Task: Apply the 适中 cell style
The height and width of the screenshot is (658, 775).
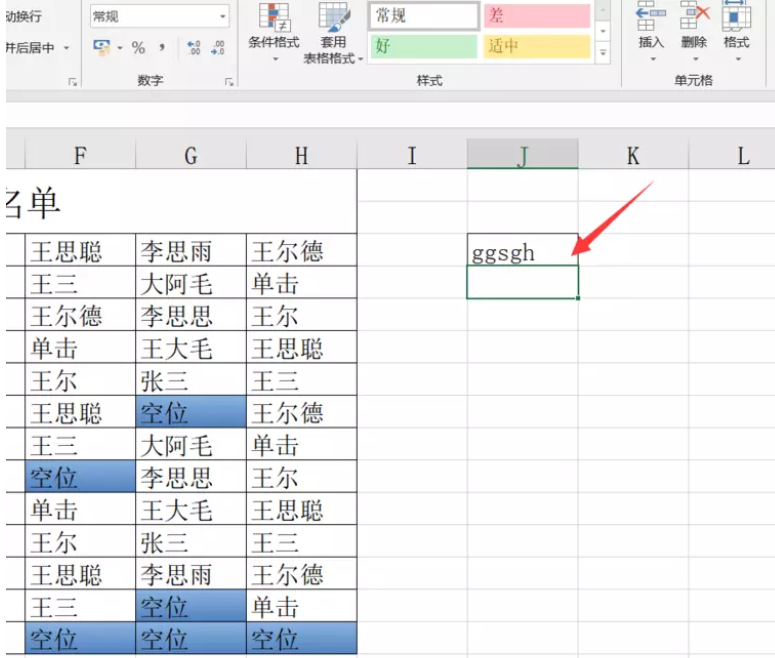Action: 537,46
